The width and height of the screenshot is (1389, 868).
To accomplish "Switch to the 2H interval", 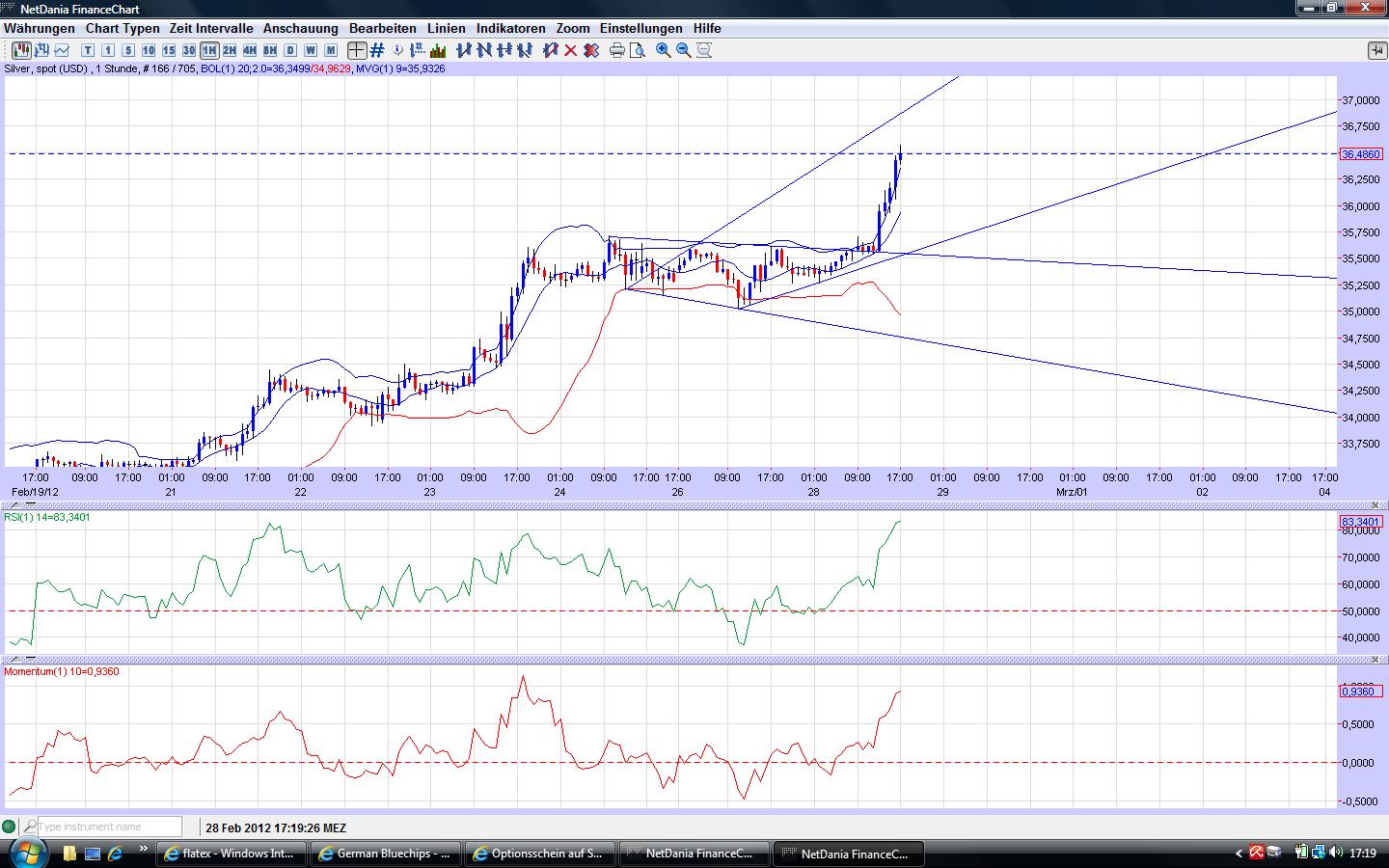I will point(230,50).
